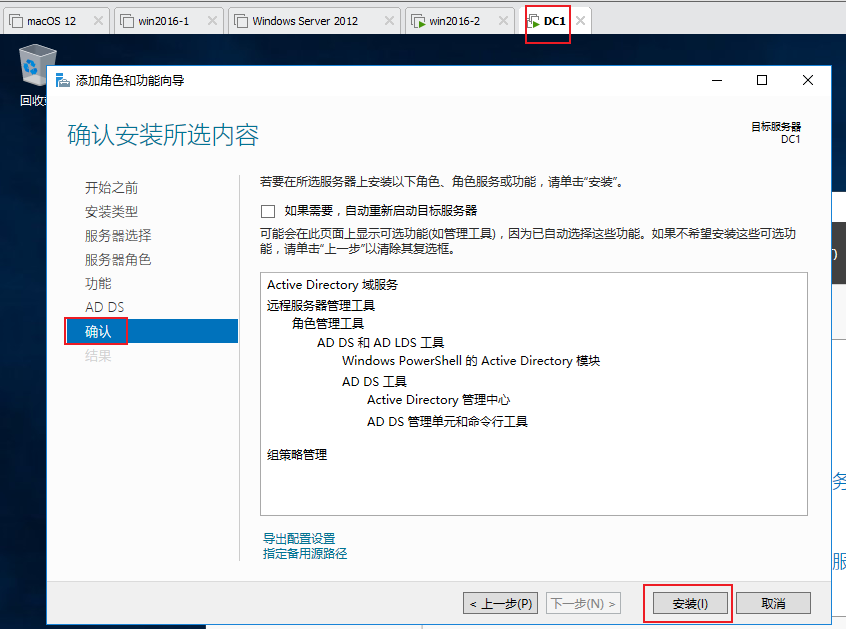Enable automatic restart of target server
The width and height of the screenshot is (846, 629).
tap(268, 211)
